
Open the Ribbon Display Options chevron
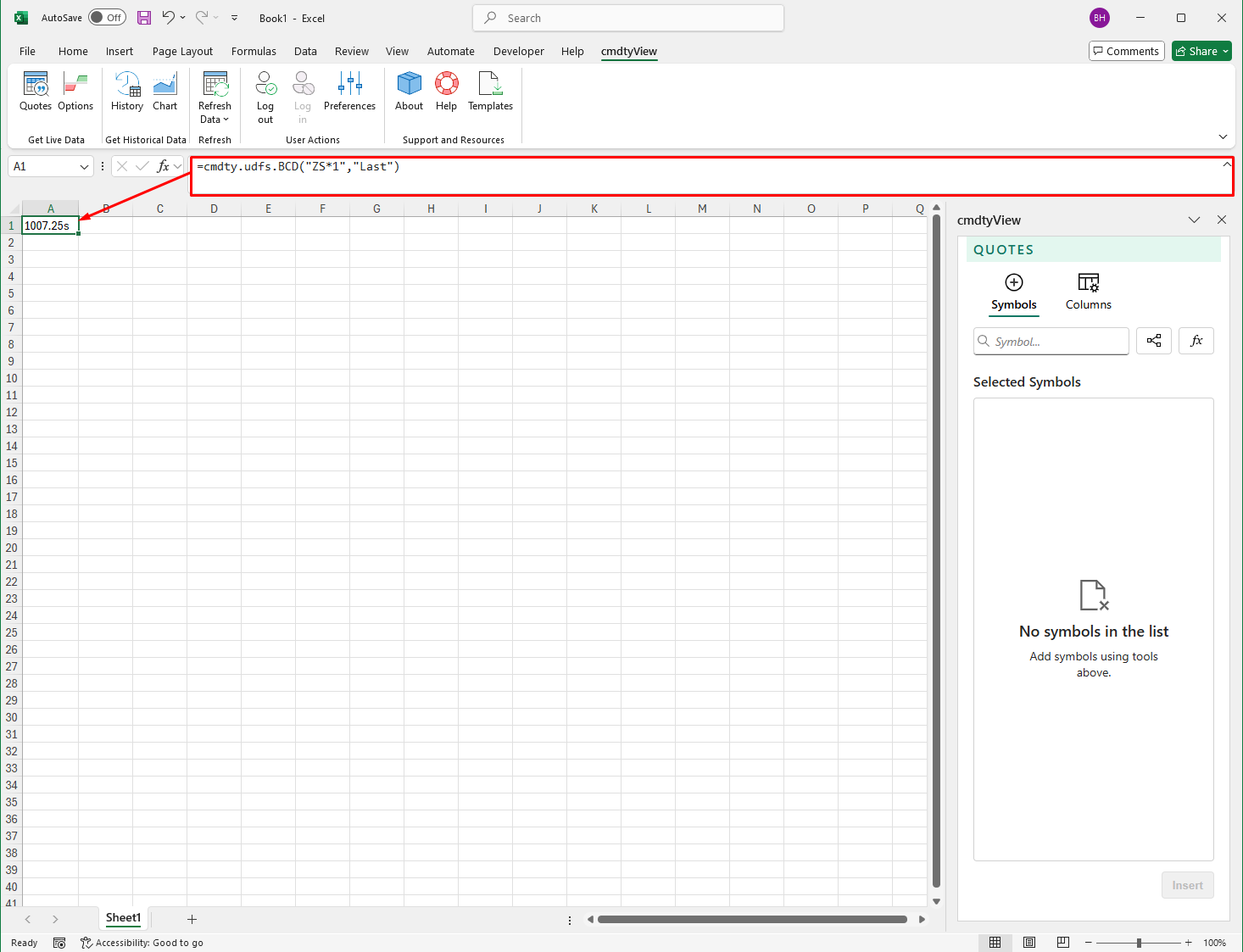coord(1223,136)
